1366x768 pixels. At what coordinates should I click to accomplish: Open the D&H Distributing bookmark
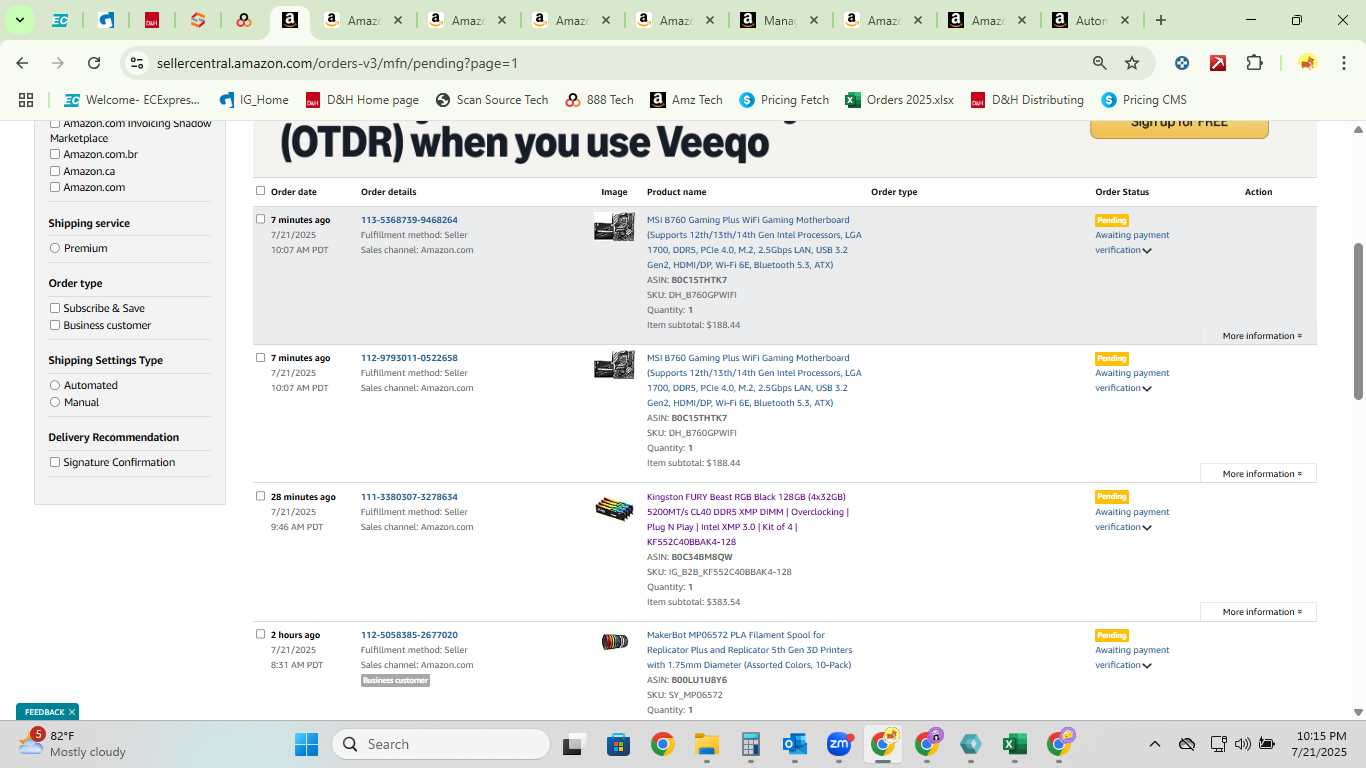coord(1027,100)
